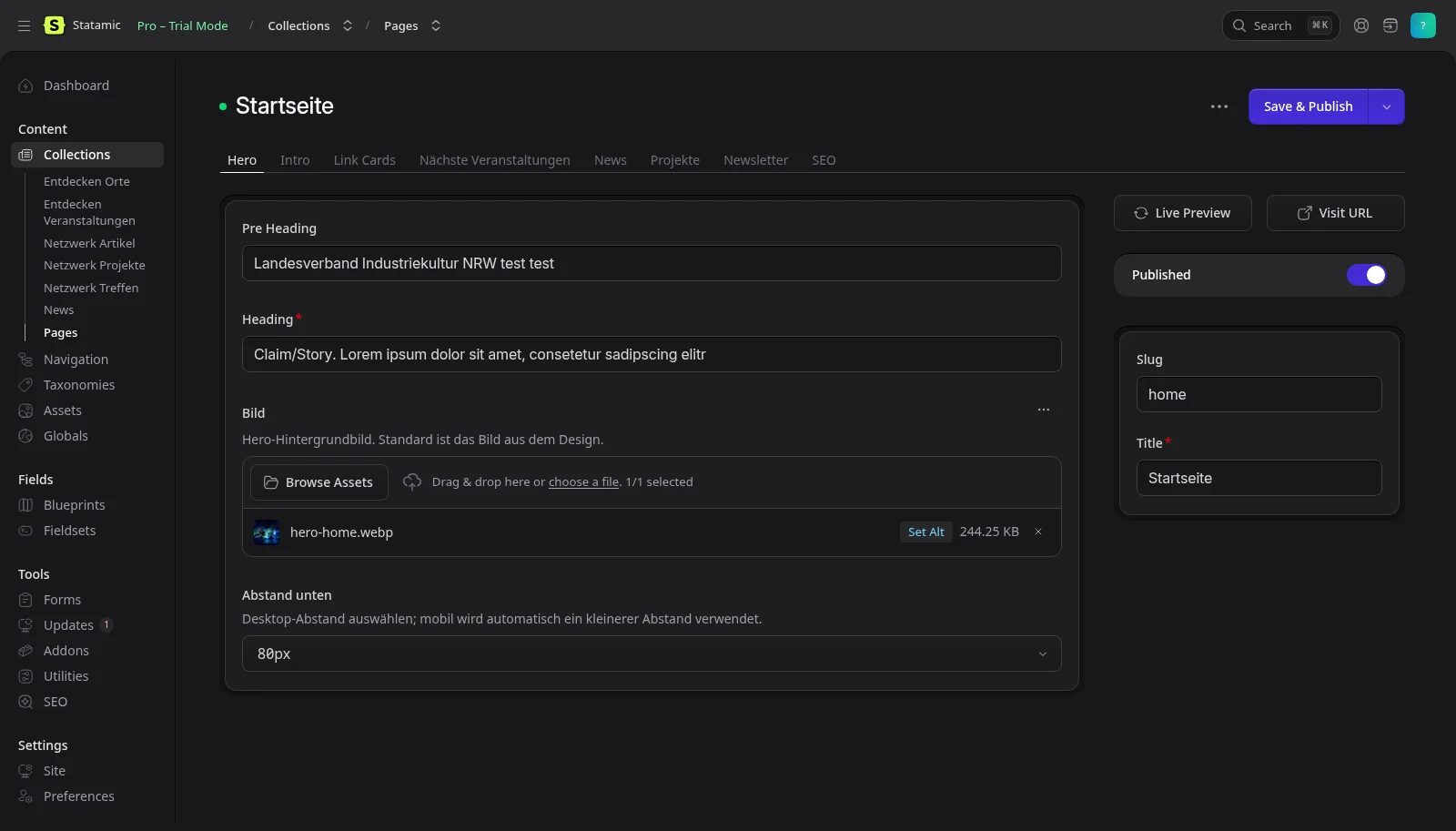Expand the Save & Publish dropdown arrow
This screenshot has width=1456, height=831.
pos(1387,106)
